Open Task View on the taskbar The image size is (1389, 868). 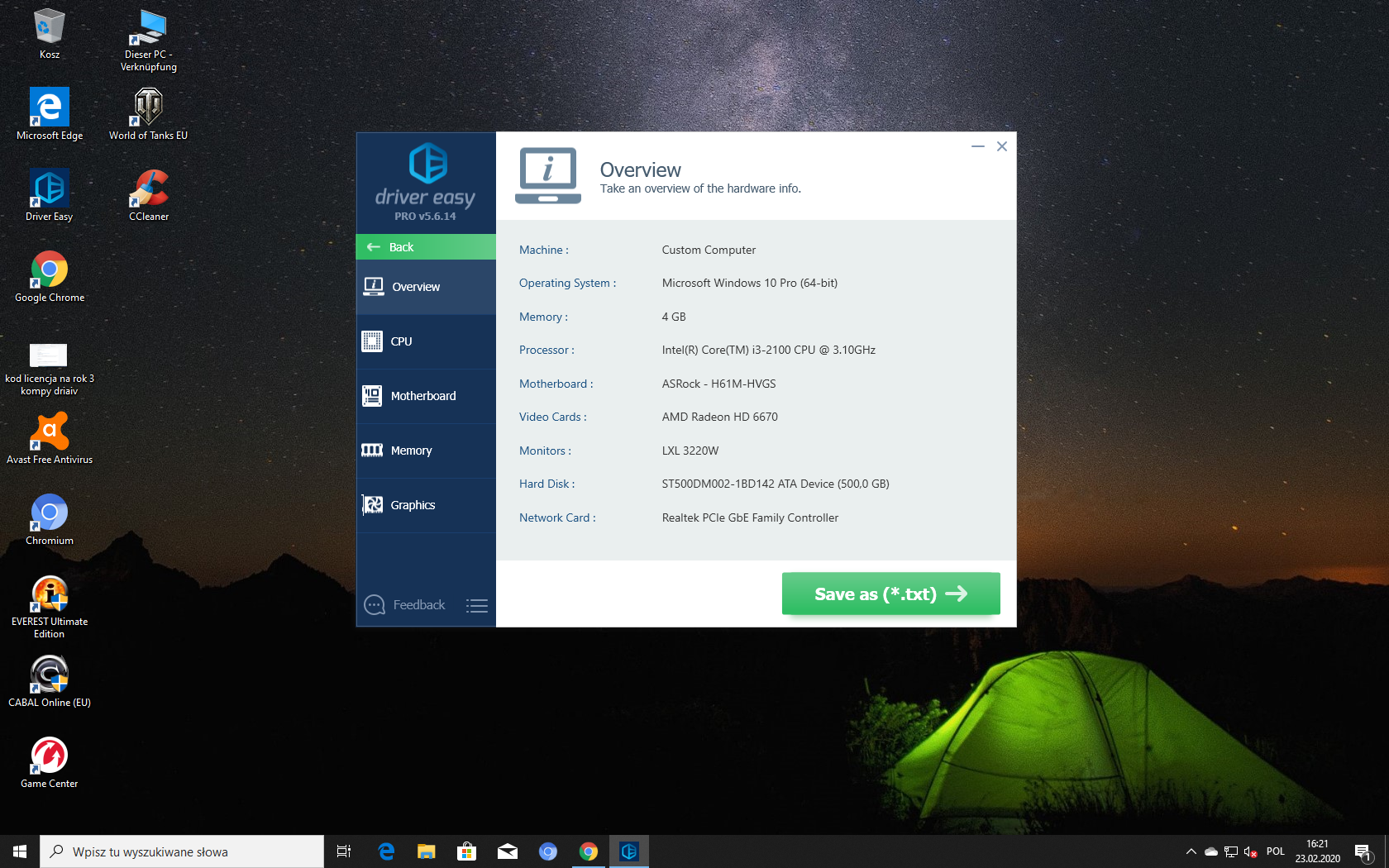[x=344, y=851]
